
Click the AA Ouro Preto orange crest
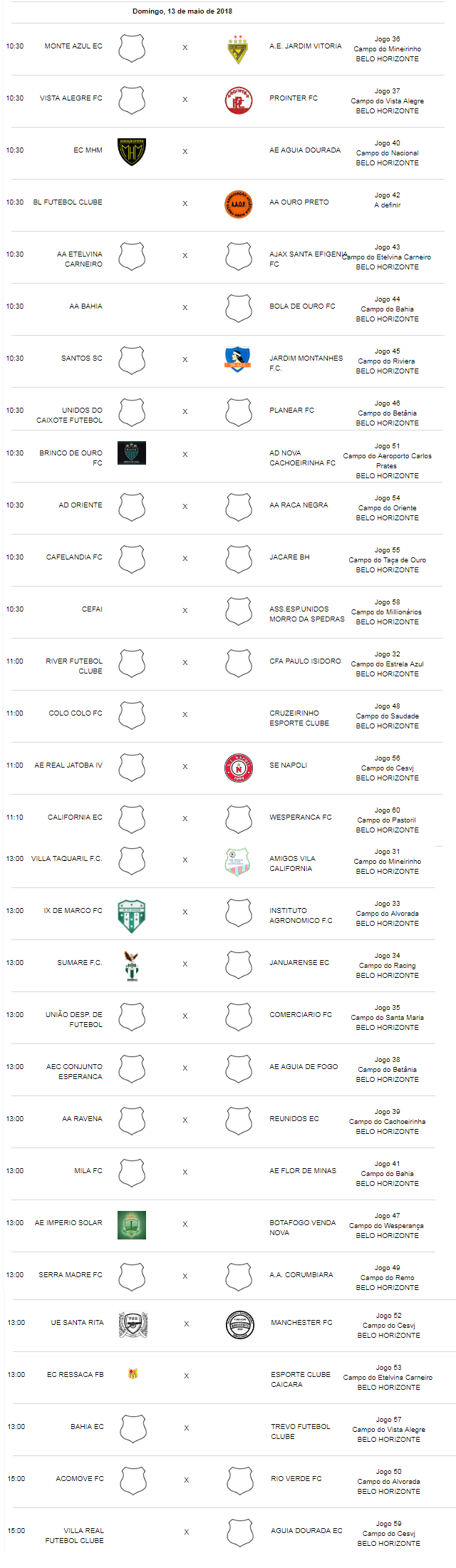tap(239, 204)
